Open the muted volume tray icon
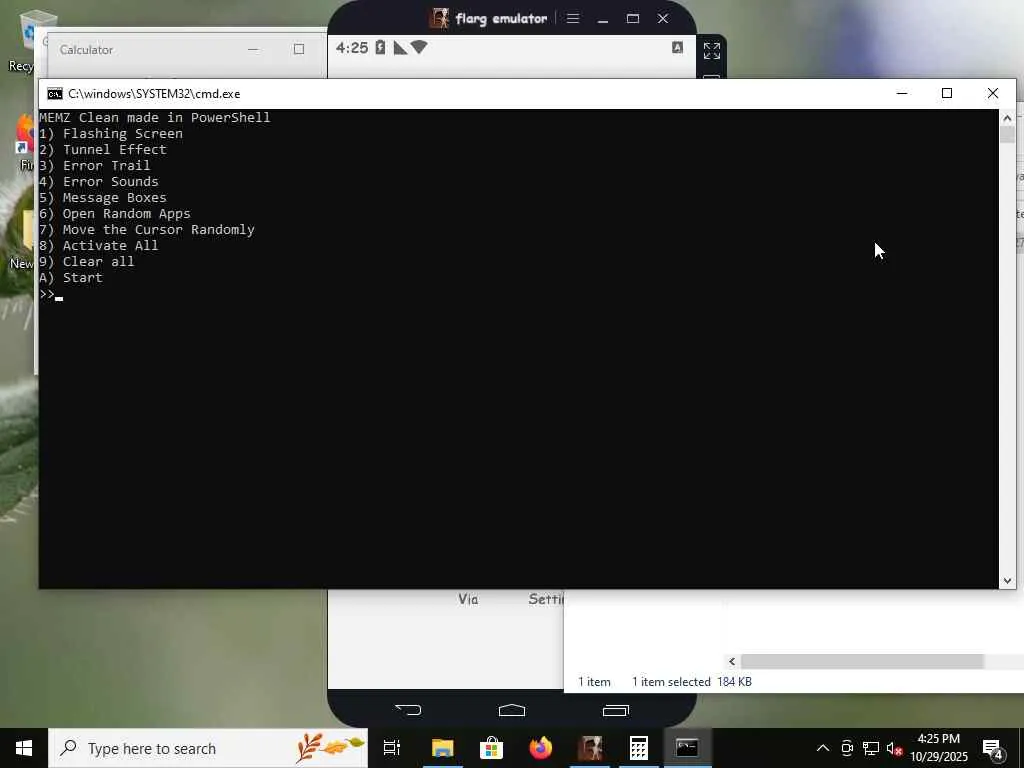This screenshot has height=768, width=1024. [894, 748]
